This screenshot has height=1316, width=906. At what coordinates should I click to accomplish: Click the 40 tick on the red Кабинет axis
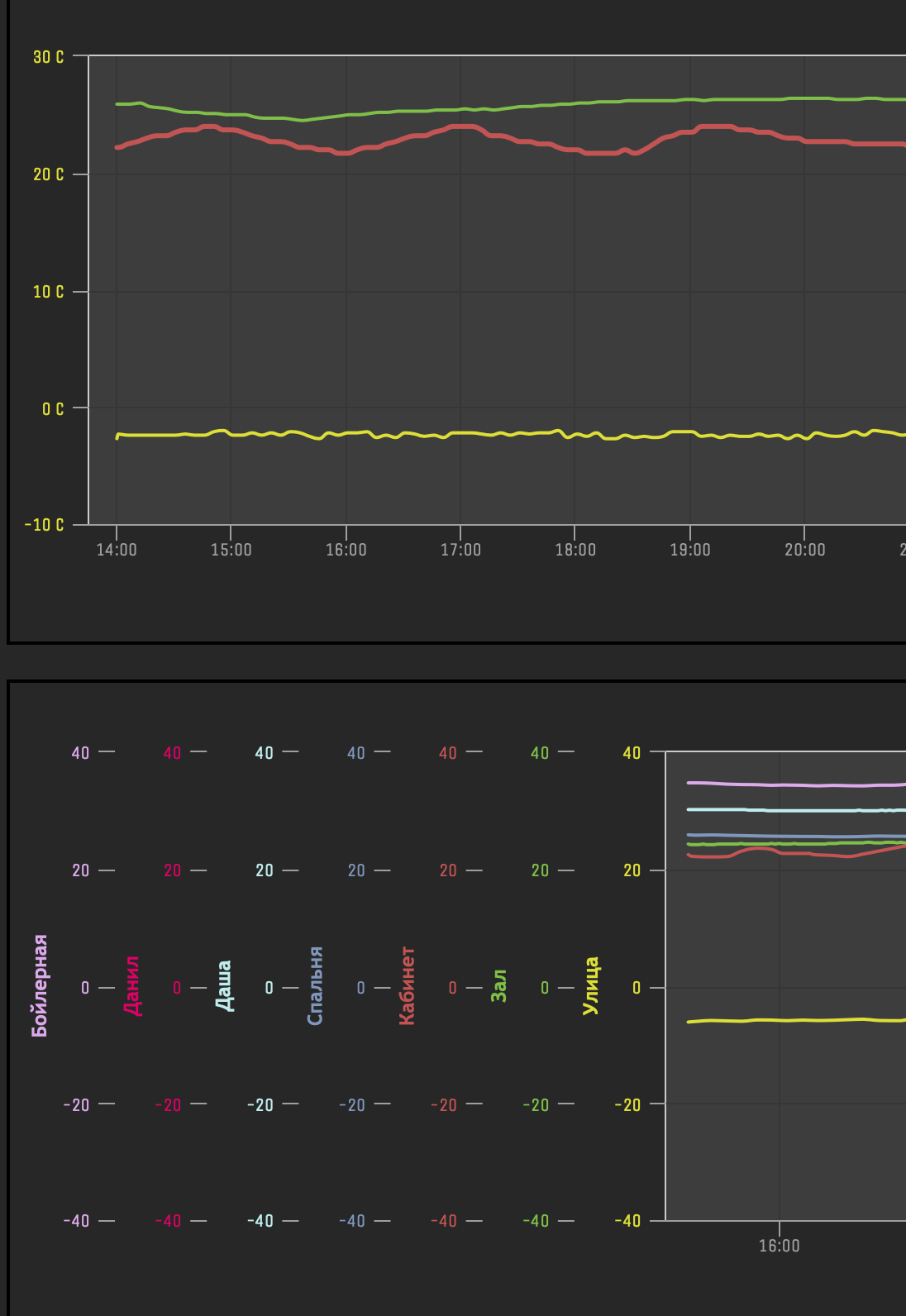coord(447,753)
